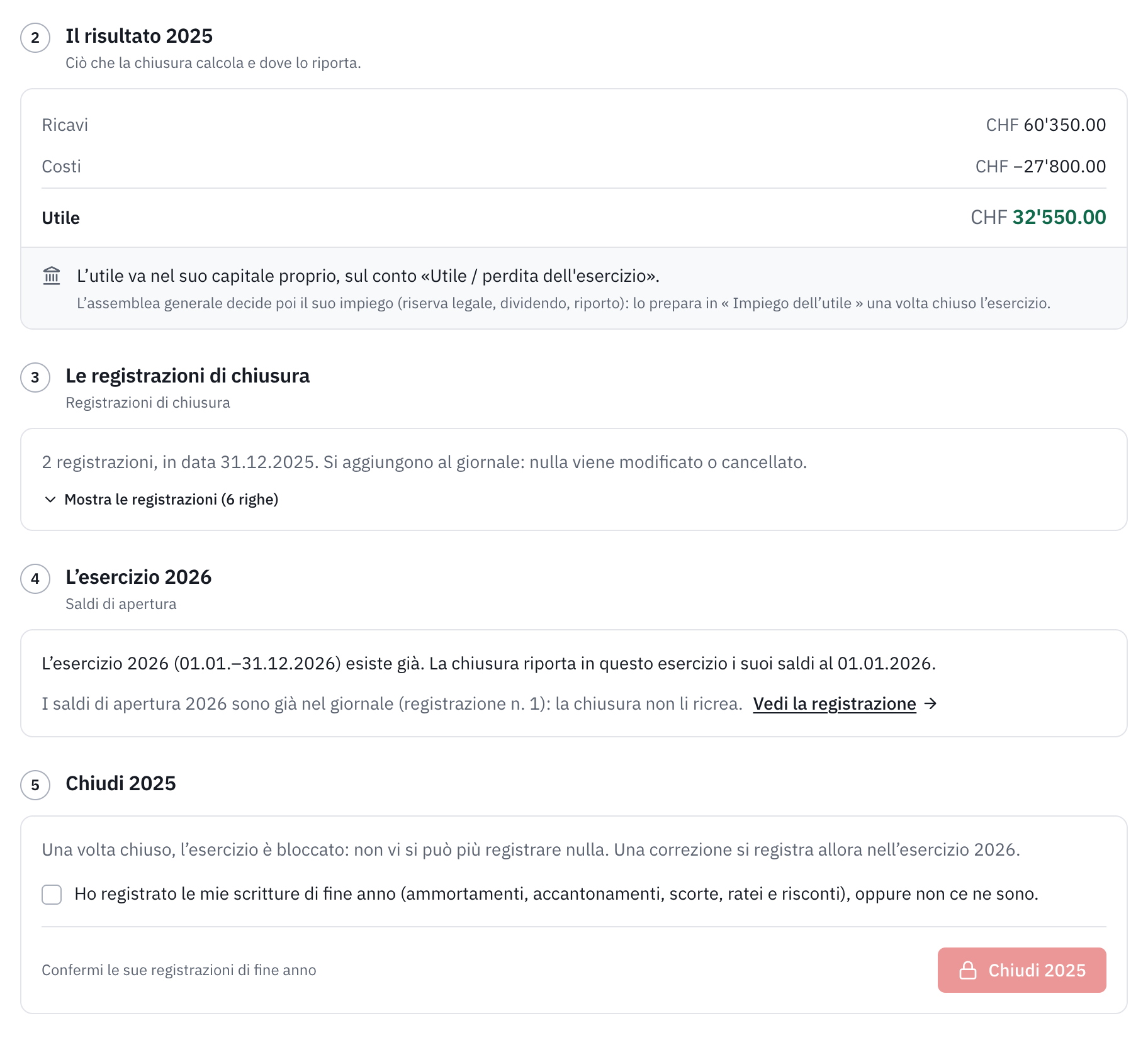
Task: Click the Costi amount CHF −27'800.00
Action: click(1040, 167)
